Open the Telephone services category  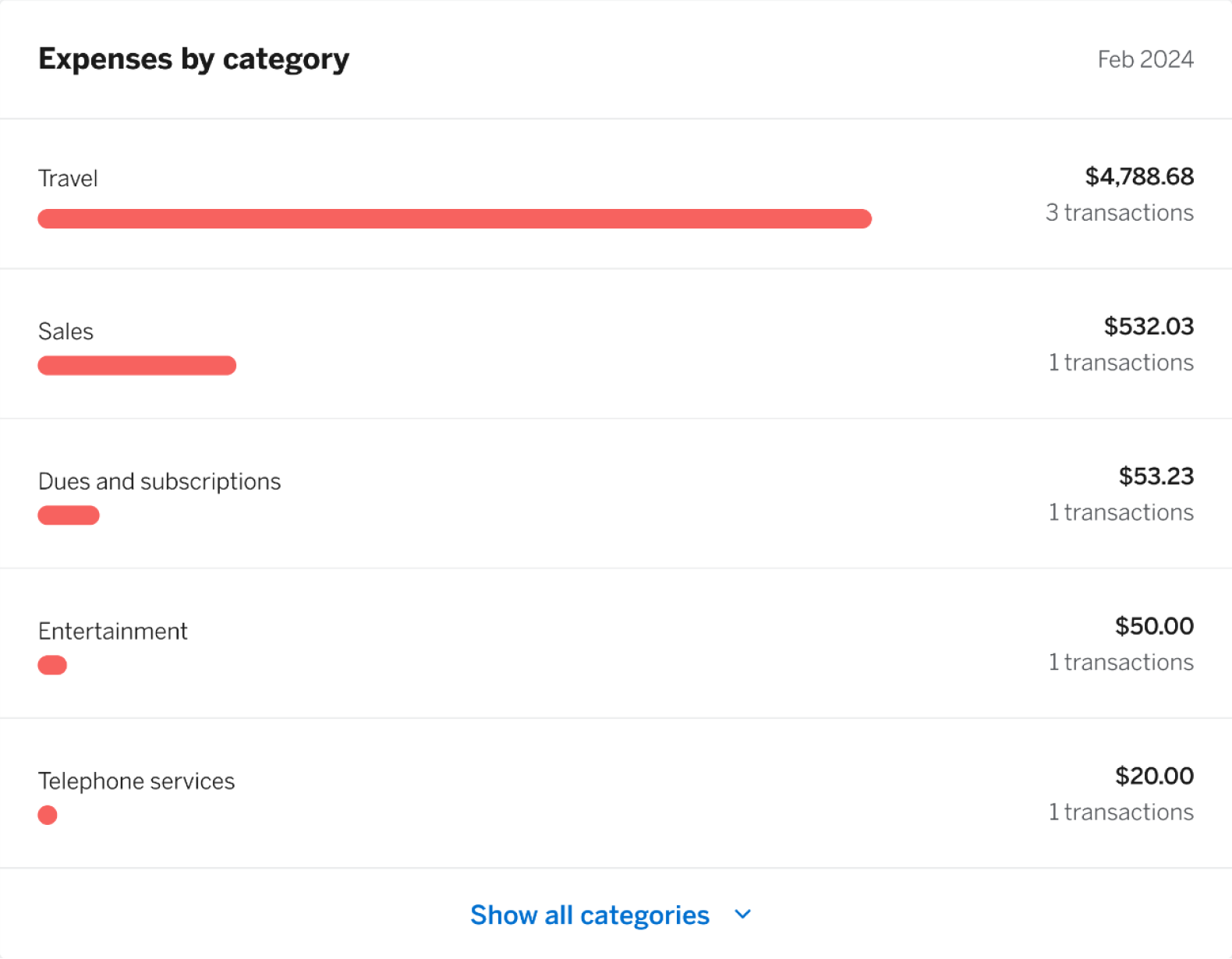coord(136,780)
